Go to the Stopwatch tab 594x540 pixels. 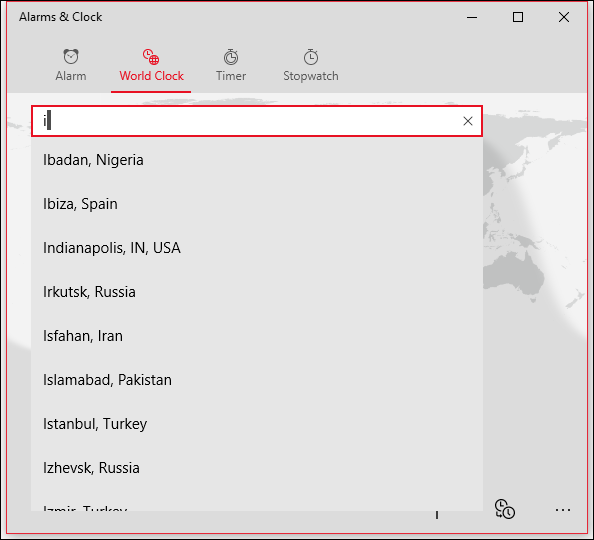311,65
